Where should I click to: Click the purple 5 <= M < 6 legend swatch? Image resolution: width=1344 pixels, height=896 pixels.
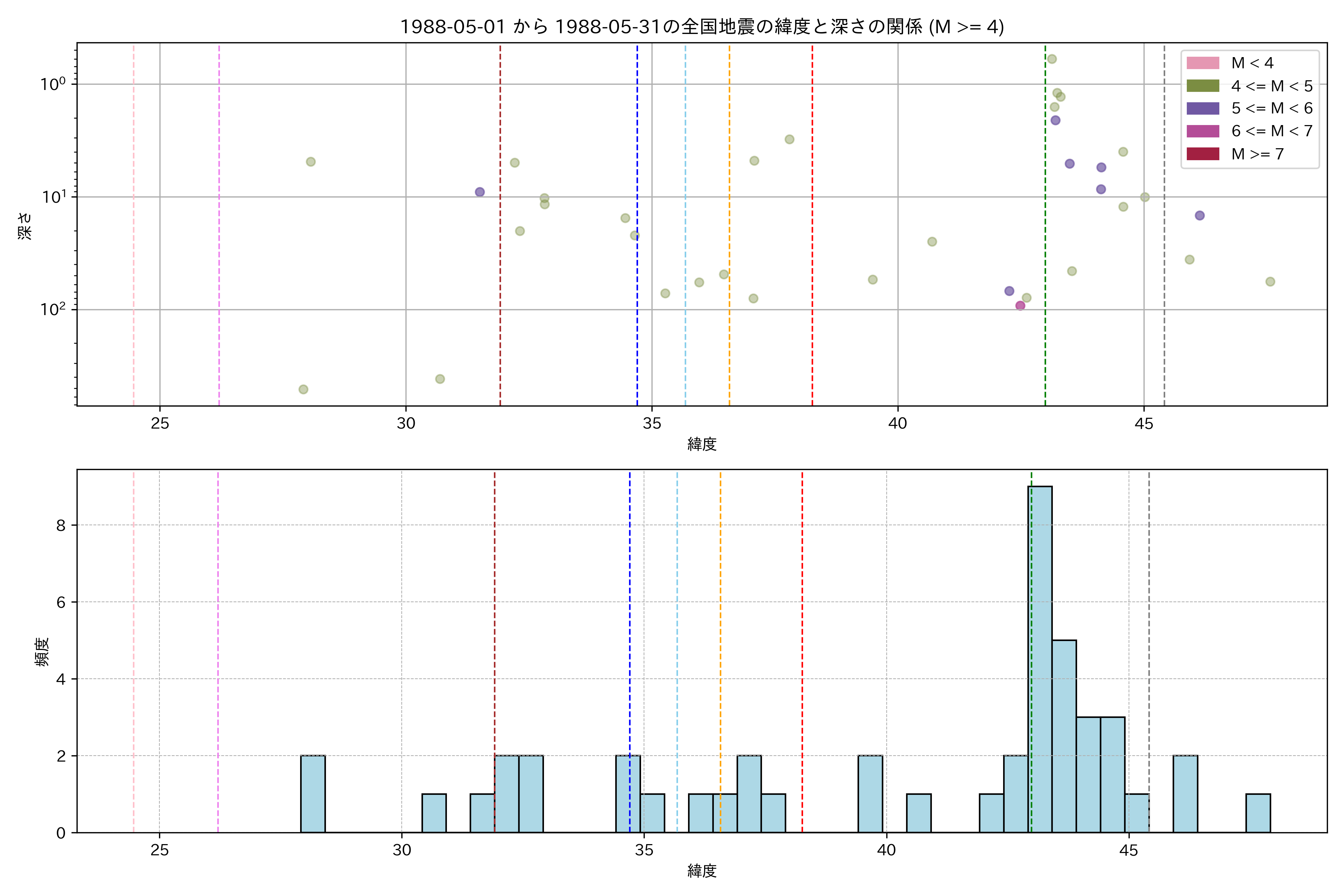[1202, 109]
